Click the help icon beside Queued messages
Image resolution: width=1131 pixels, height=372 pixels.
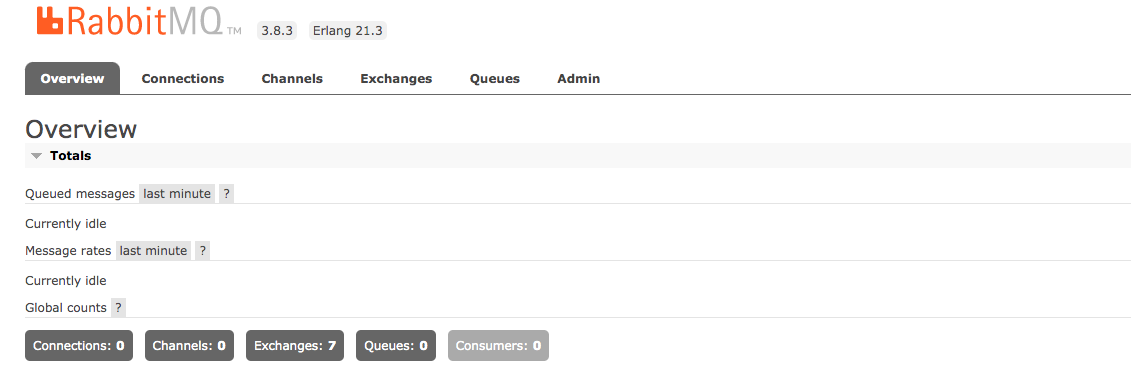pos(226,193)
